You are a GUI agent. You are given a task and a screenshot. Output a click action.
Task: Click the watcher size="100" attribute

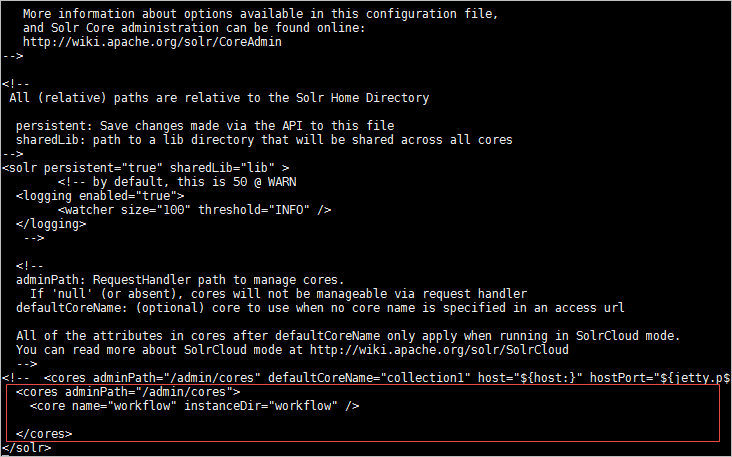tap(146, 210)
